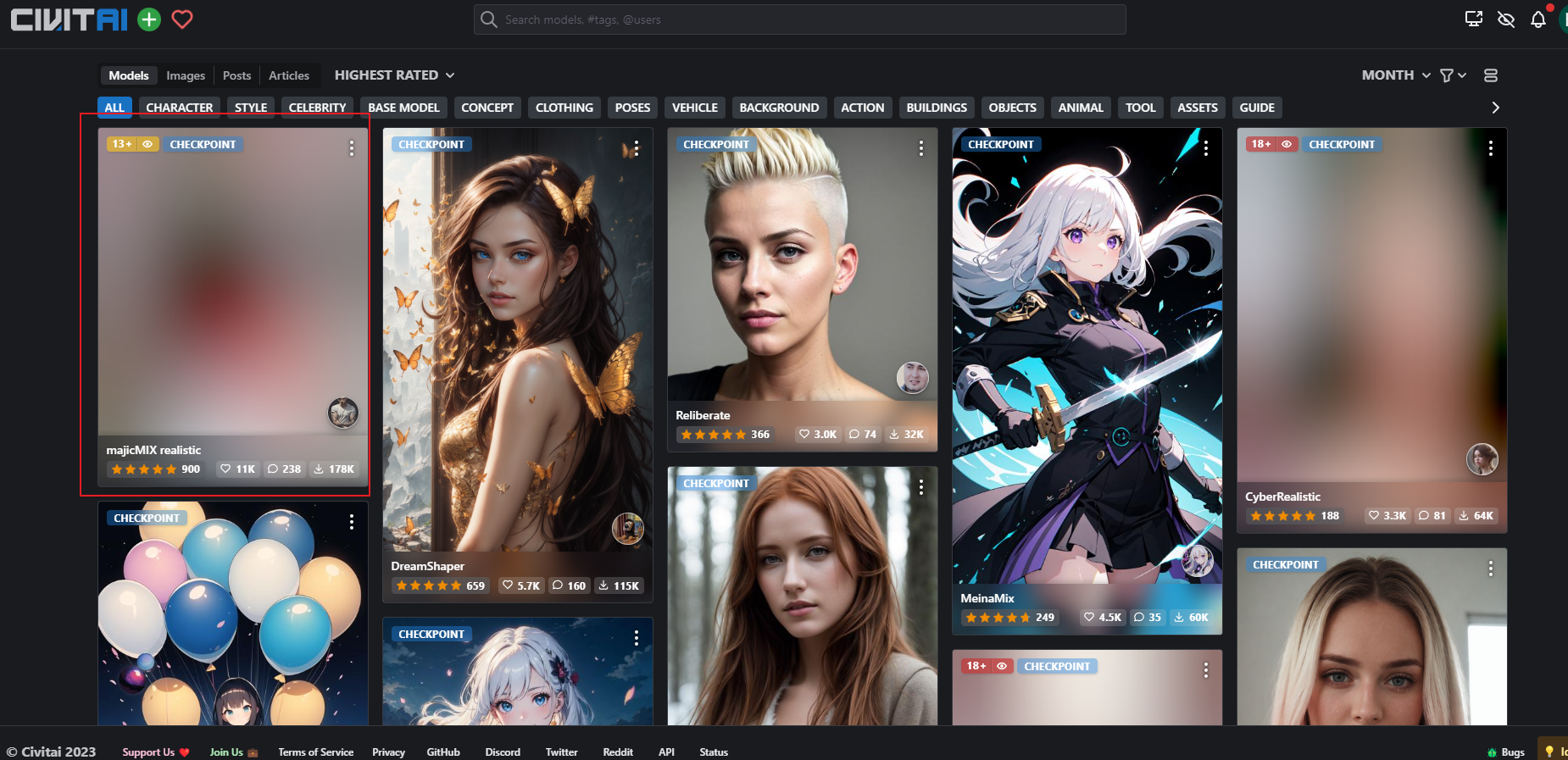Expand the Highest Rated sort dropdown
The height and width of the screenshot is (760, 1568).
(x=394, y=75)
